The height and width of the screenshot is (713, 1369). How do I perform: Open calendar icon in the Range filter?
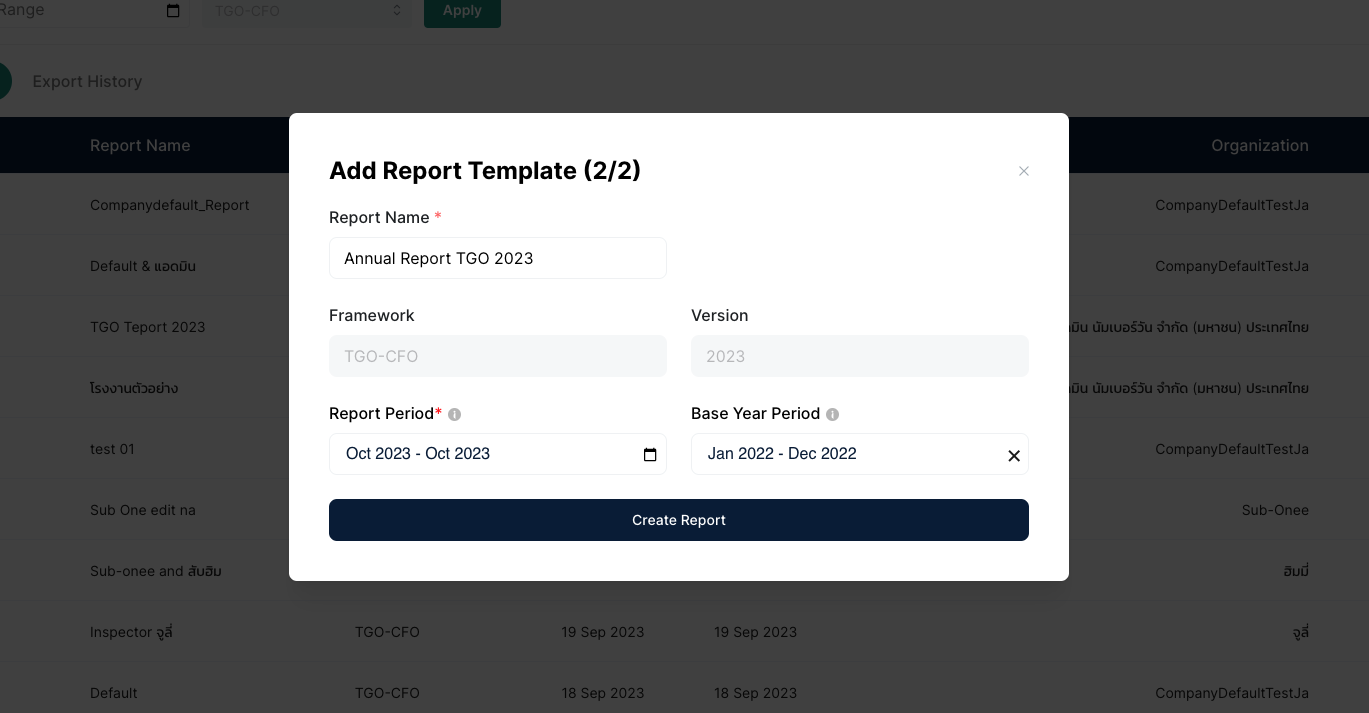[x=173, y=11]
